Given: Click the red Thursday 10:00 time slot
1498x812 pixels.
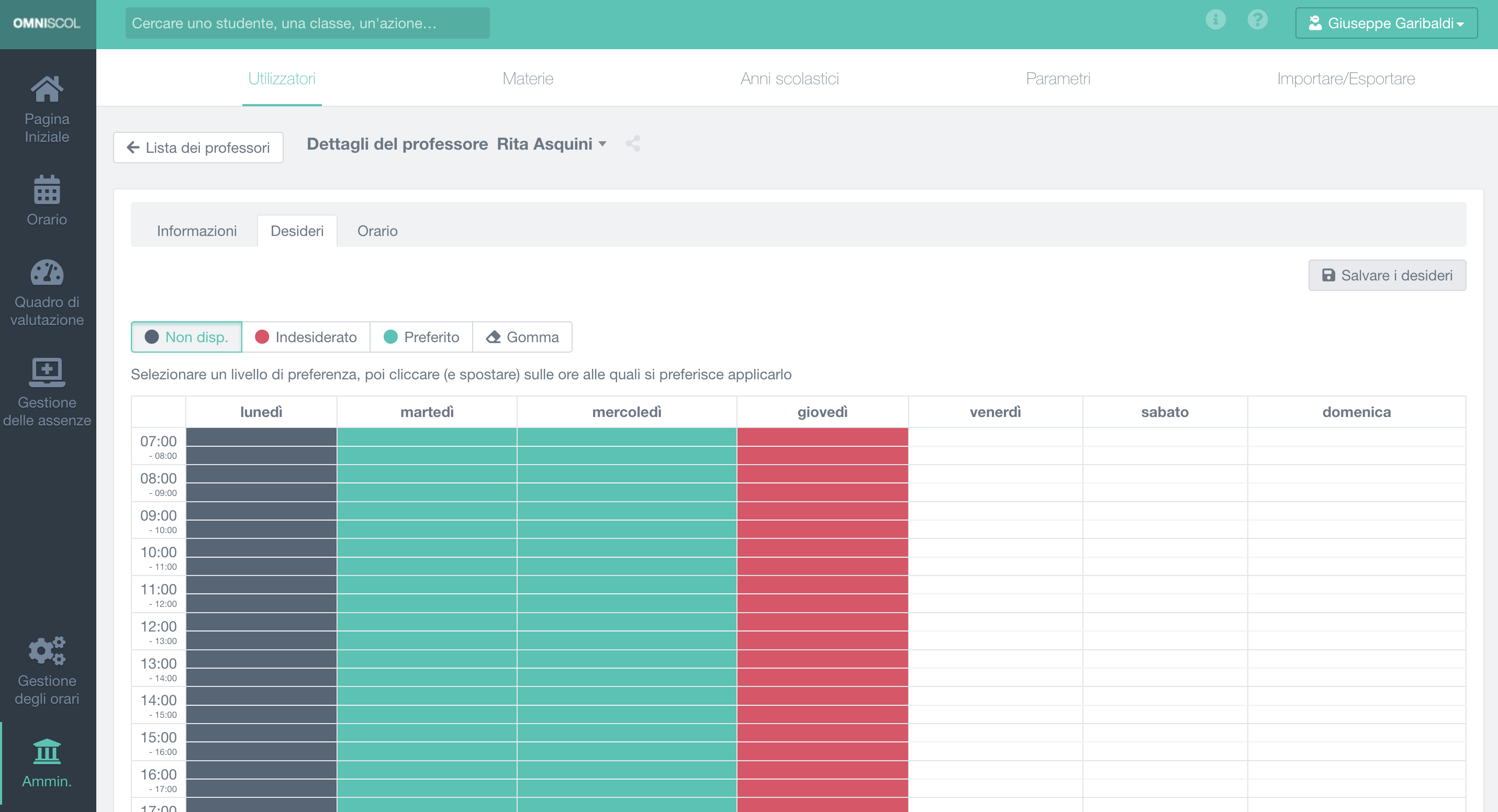Looking at the screenshot, I should [x=822, y=558].
